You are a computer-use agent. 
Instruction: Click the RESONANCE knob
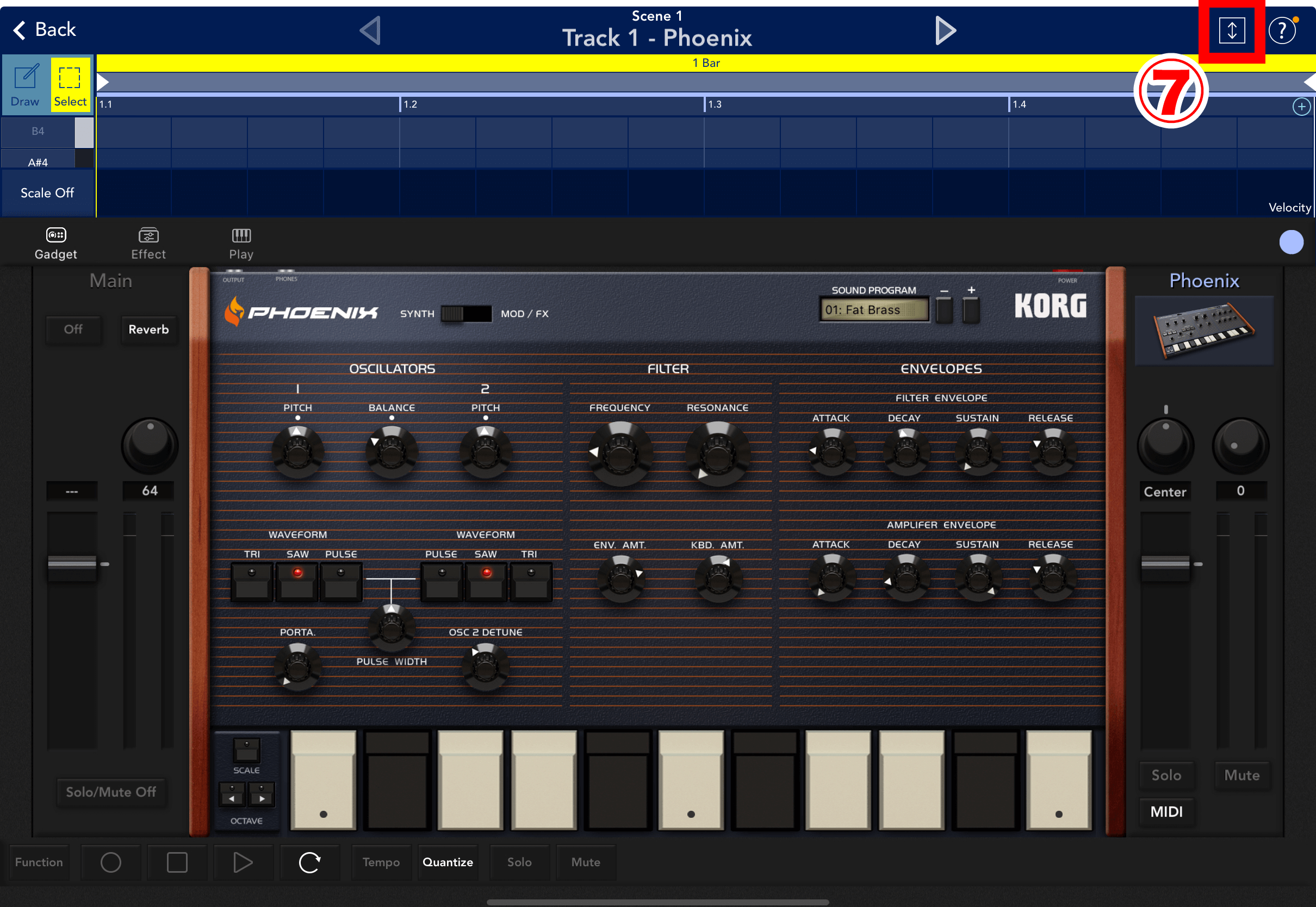718,454
